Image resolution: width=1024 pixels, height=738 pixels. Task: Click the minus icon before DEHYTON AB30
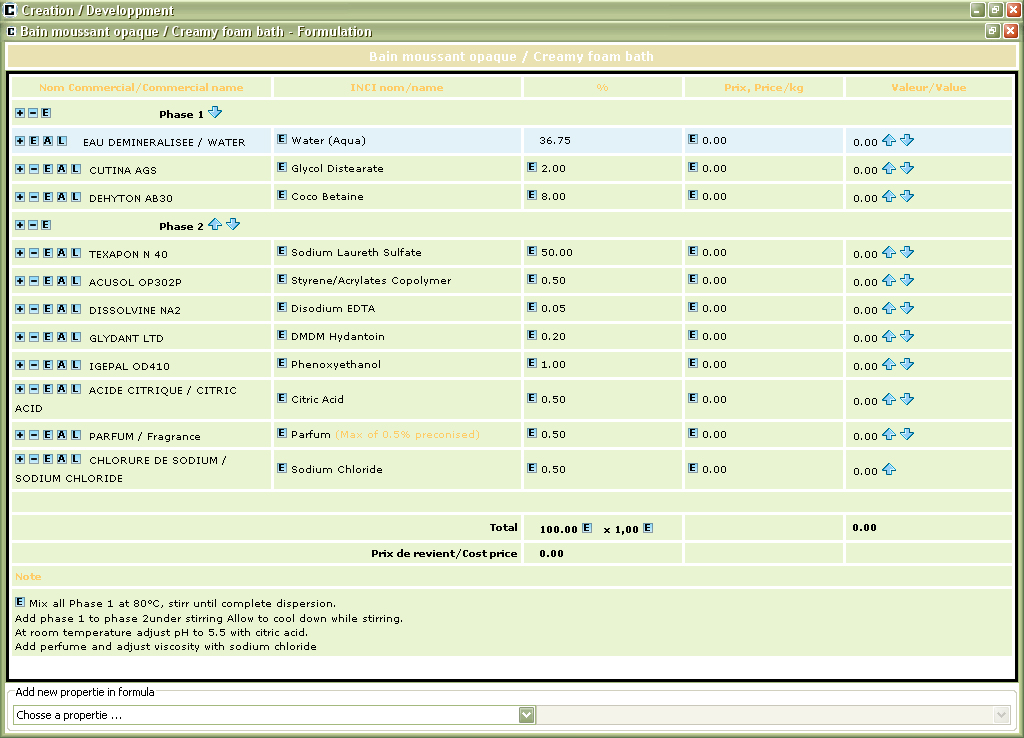[x=34, y=197]
